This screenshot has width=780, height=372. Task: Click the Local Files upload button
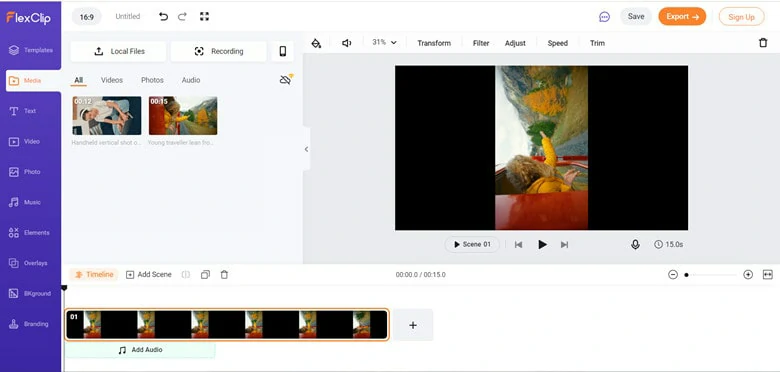[118, 51]
